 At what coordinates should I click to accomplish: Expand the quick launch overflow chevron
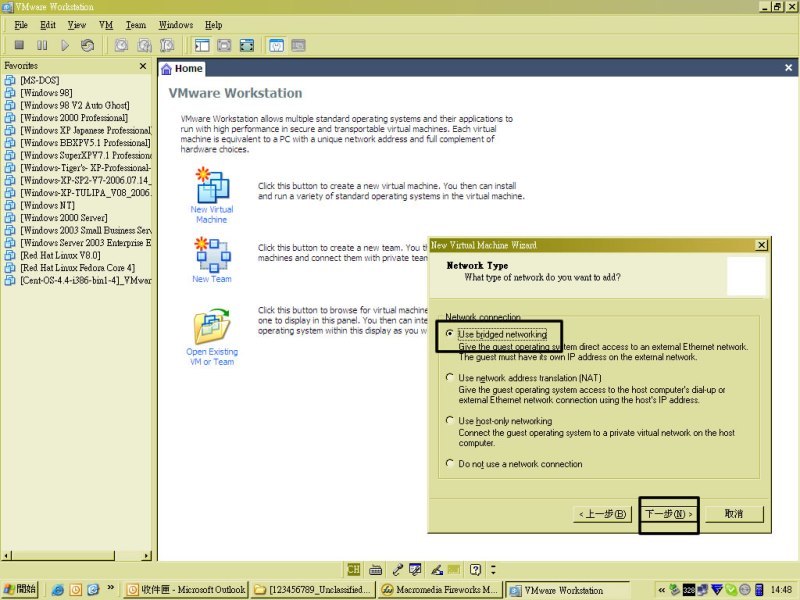pos(110,588)
